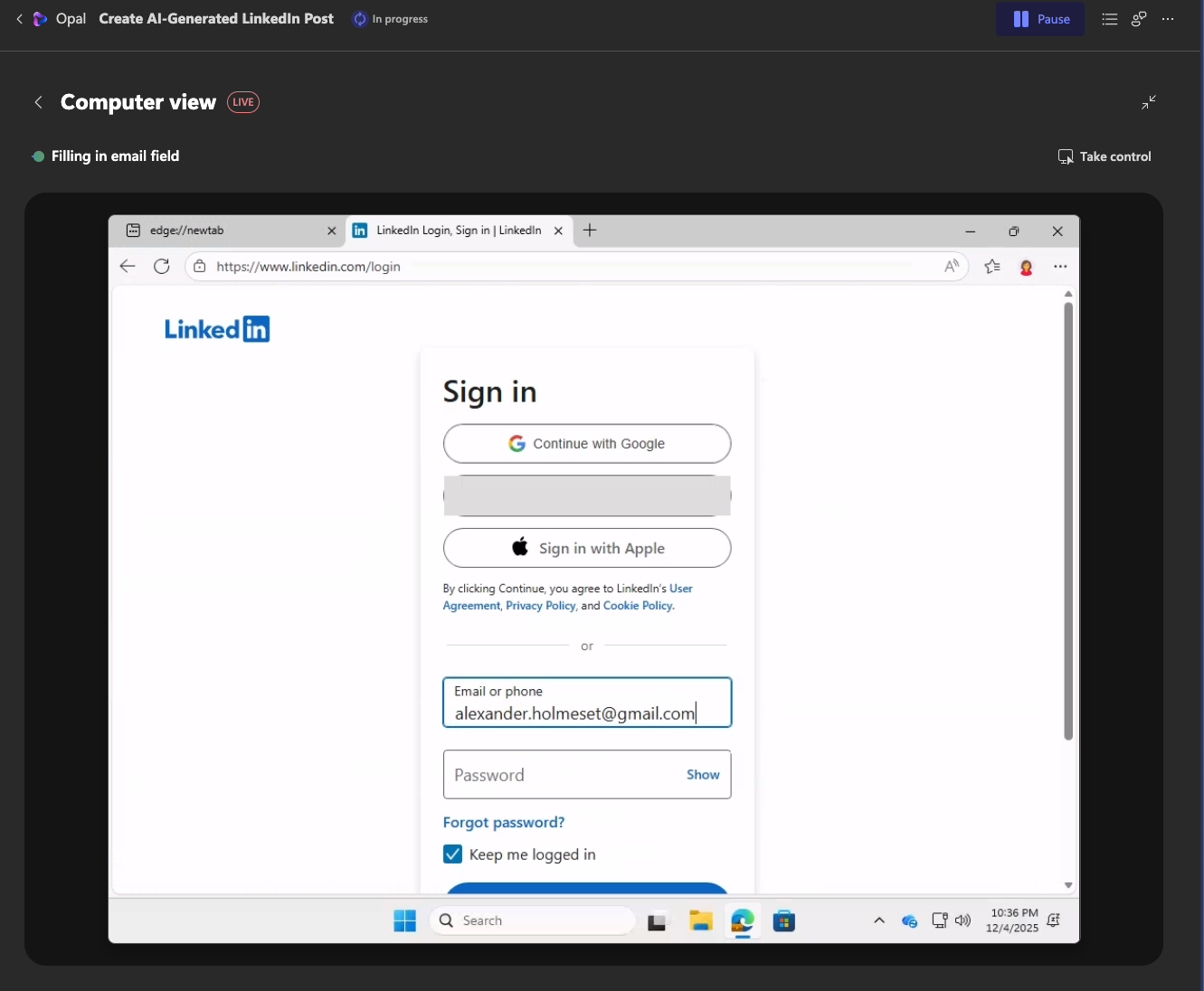Click the browser page vertical scrollbar
The image size is (1204, 991).
tap(1068, 520)
